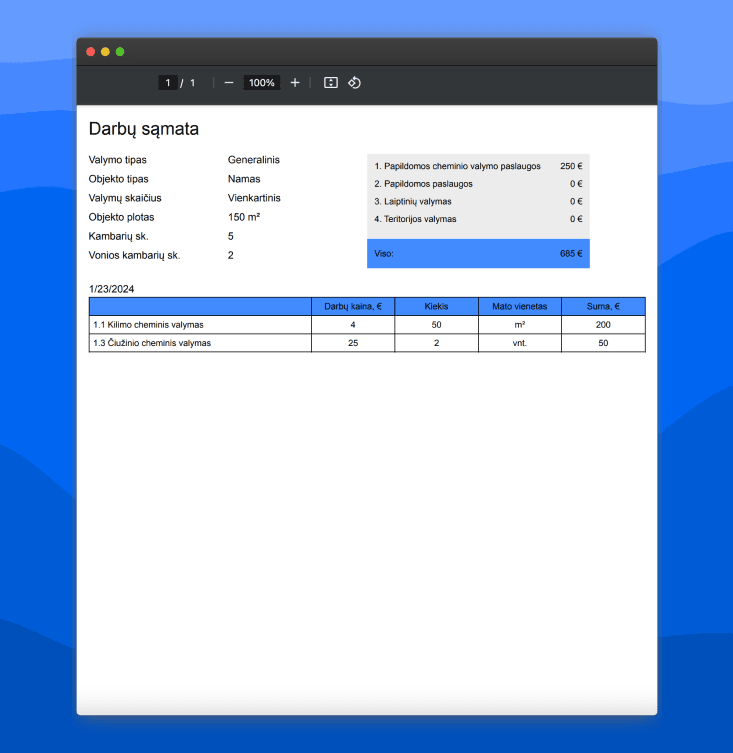This screenshot has height=753, width=733.
Task: Toggle the fit to page icon
Action: tap(331, 83)
